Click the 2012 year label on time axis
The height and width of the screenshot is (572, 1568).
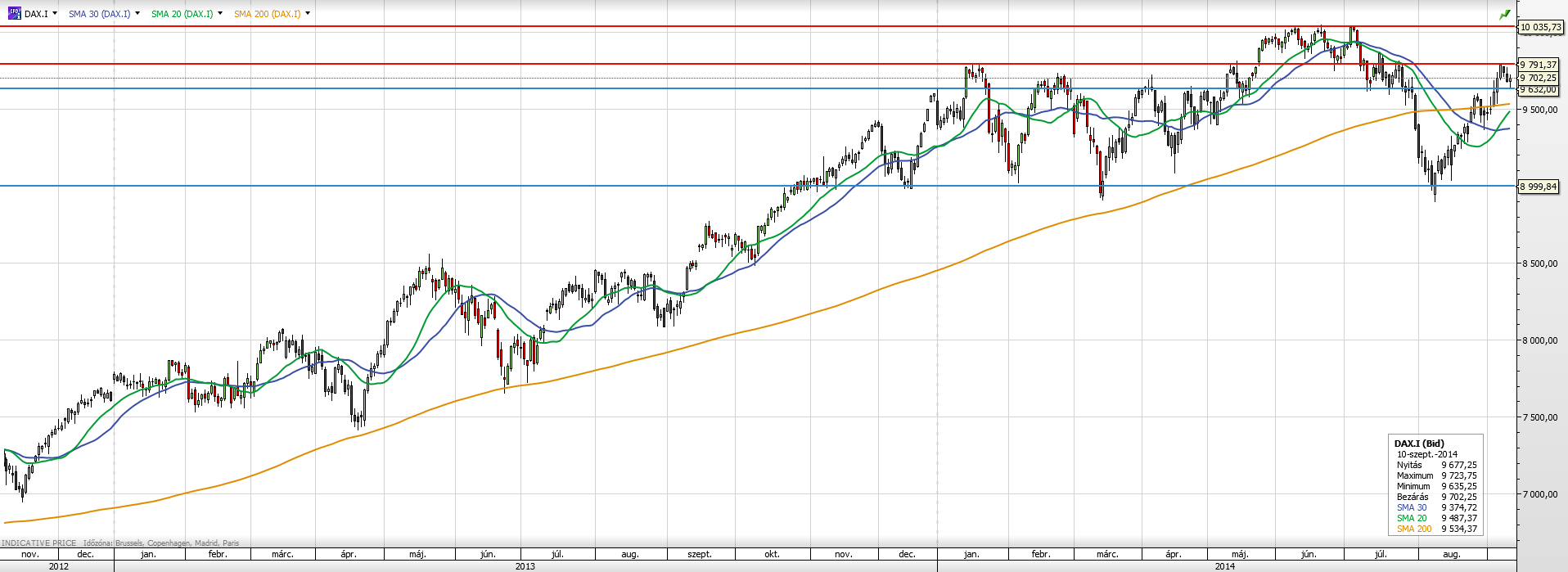(59, 566)
